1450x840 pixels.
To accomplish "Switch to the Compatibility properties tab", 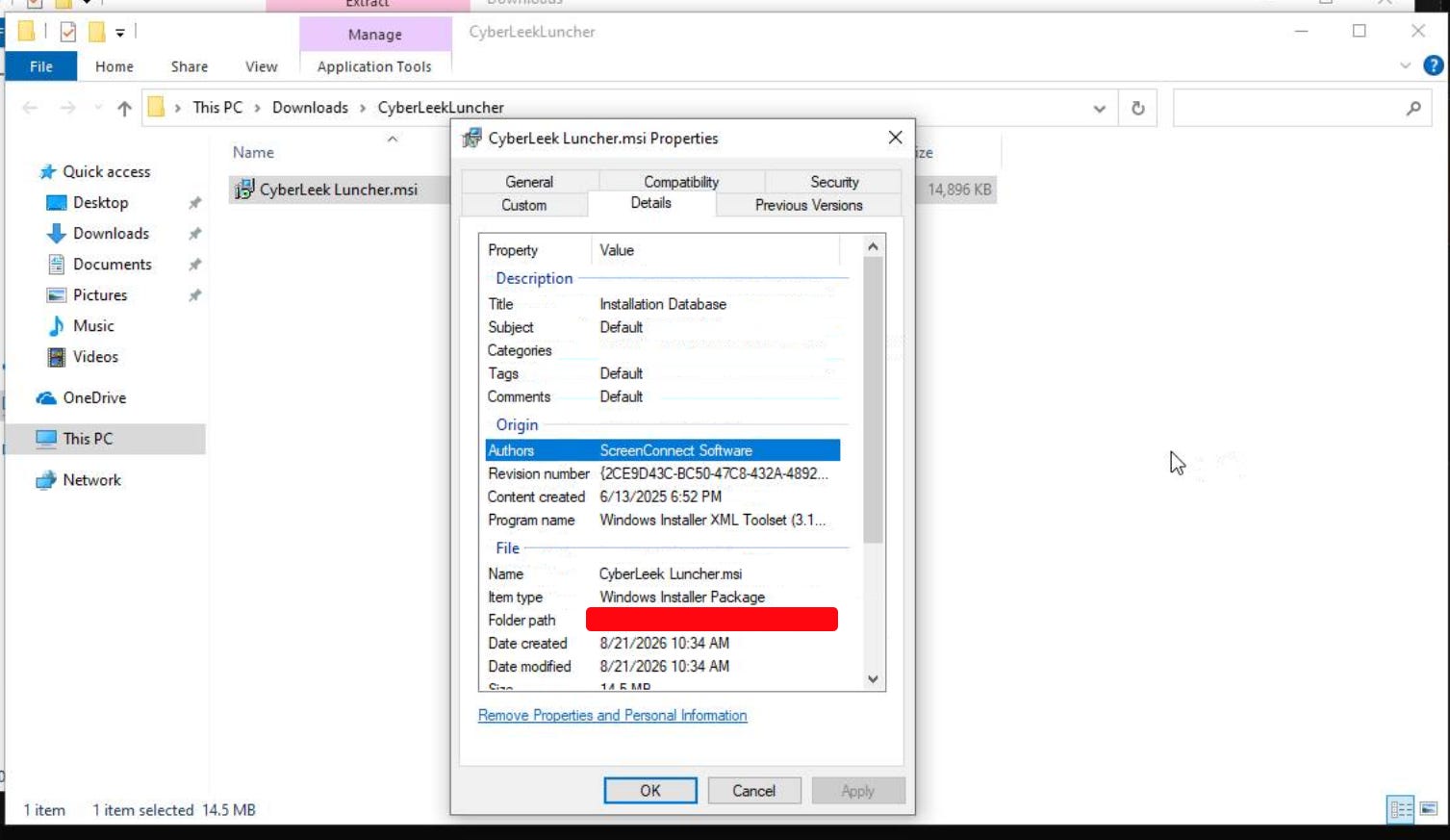I will click(681, 182).
